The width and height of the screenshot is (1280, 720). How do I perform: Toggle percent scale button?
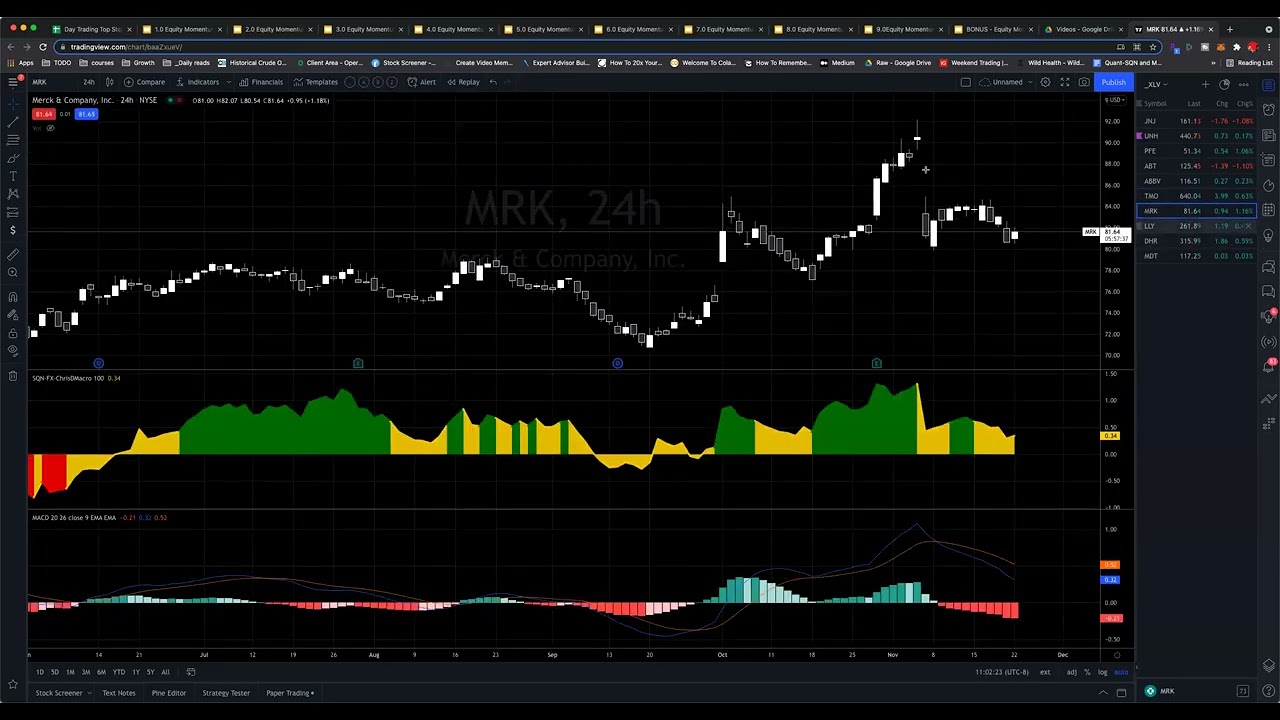coord(1087,672)
